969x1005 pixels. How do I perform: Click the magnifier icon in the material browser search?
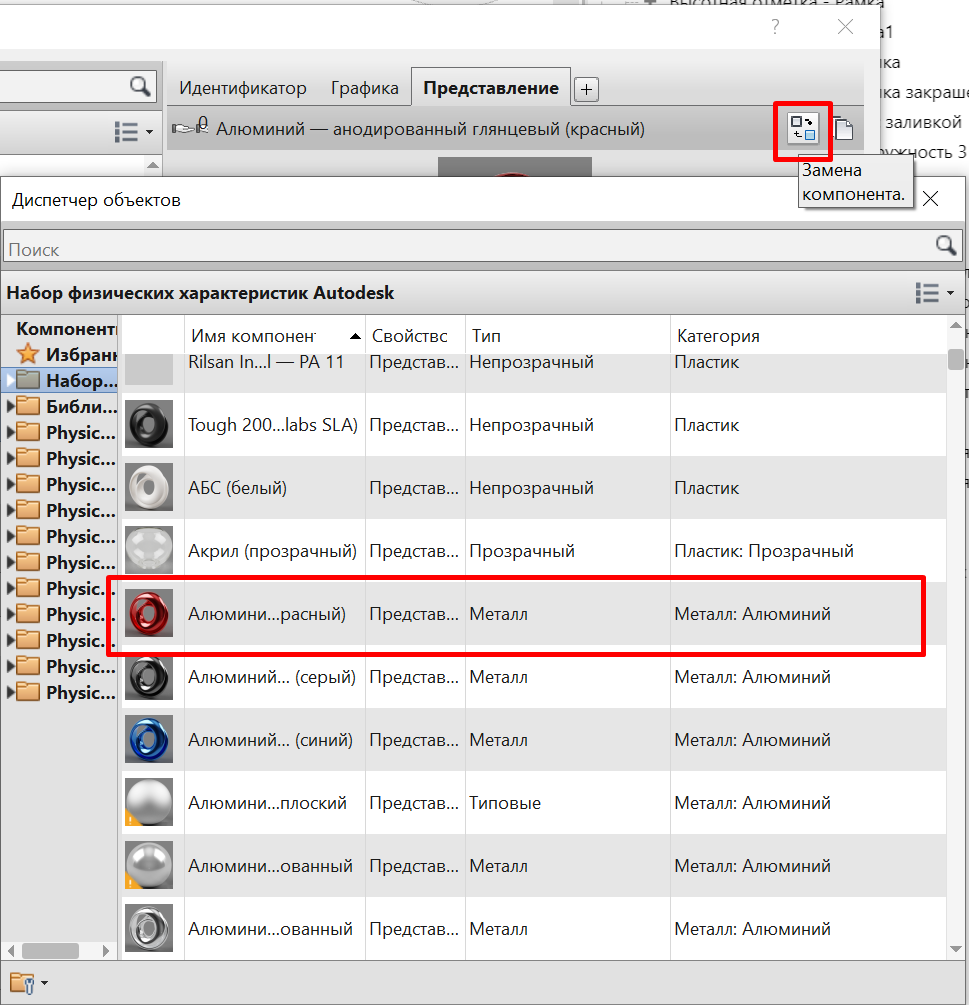coord(140,86)
